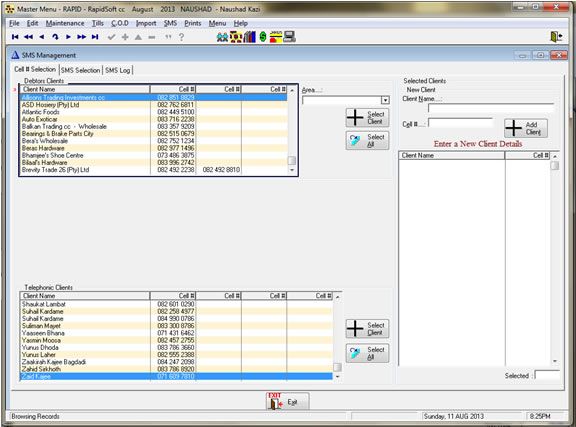Jump to last record toolbar icon
This screenshot has width=576, height=427.
click(95, 37)
